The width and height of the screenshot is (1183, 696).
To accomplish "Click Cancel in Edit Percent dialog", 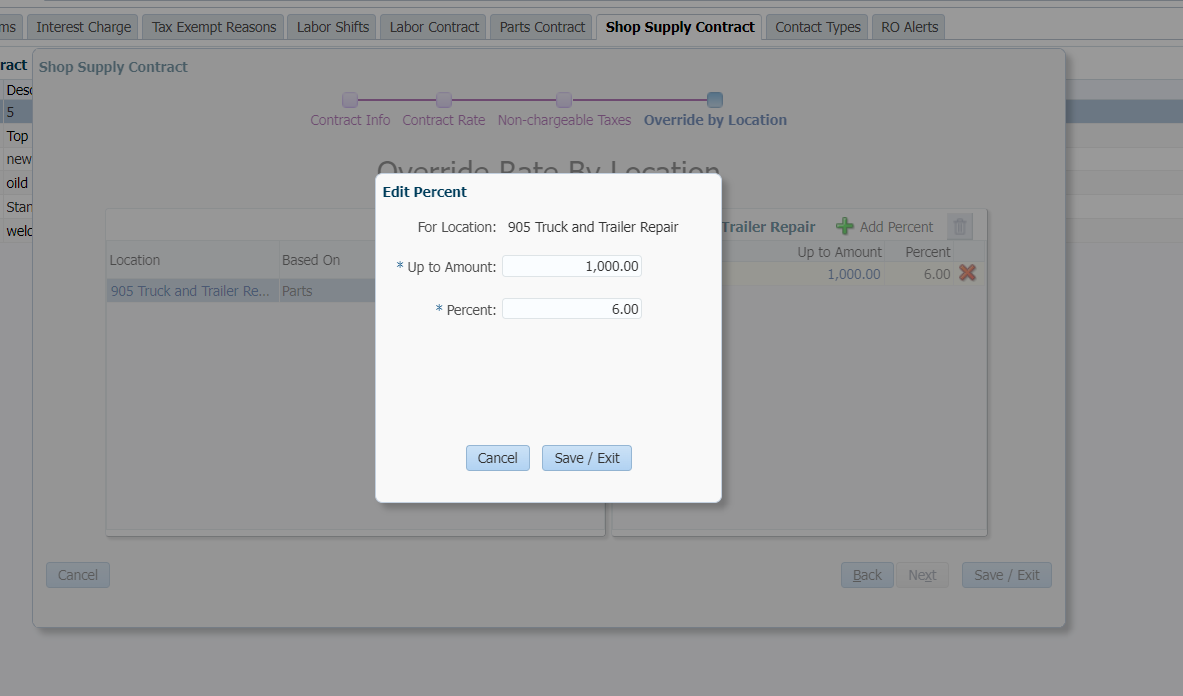I will [x=497, y=458].
